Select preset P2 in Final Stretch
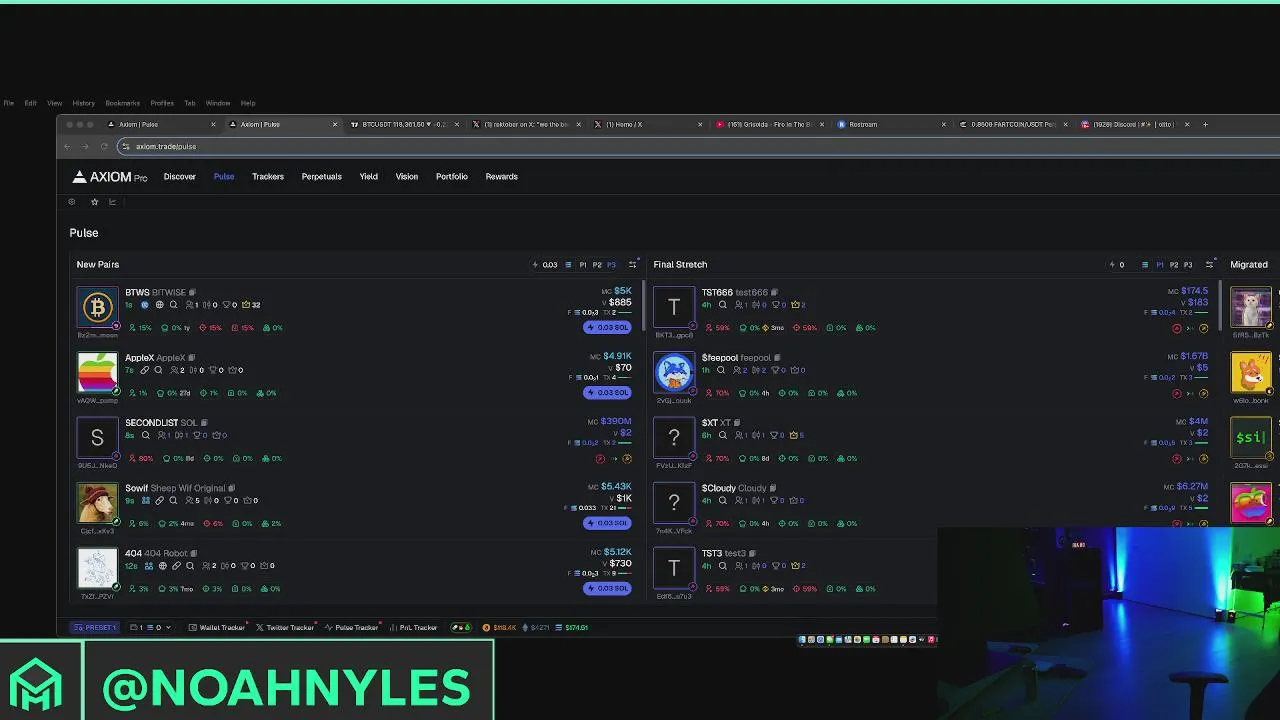 [x=1174, y=265]
